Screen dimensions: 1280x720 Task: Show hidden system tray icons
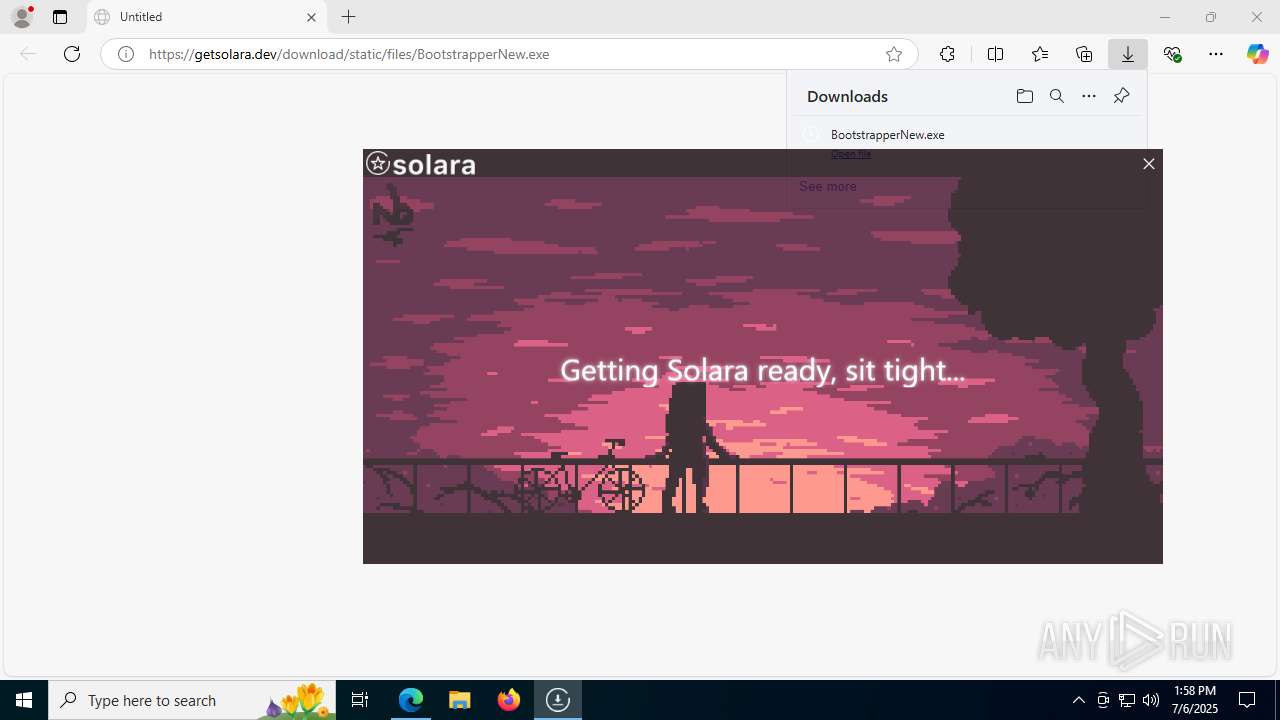(x=1078, y=700)
